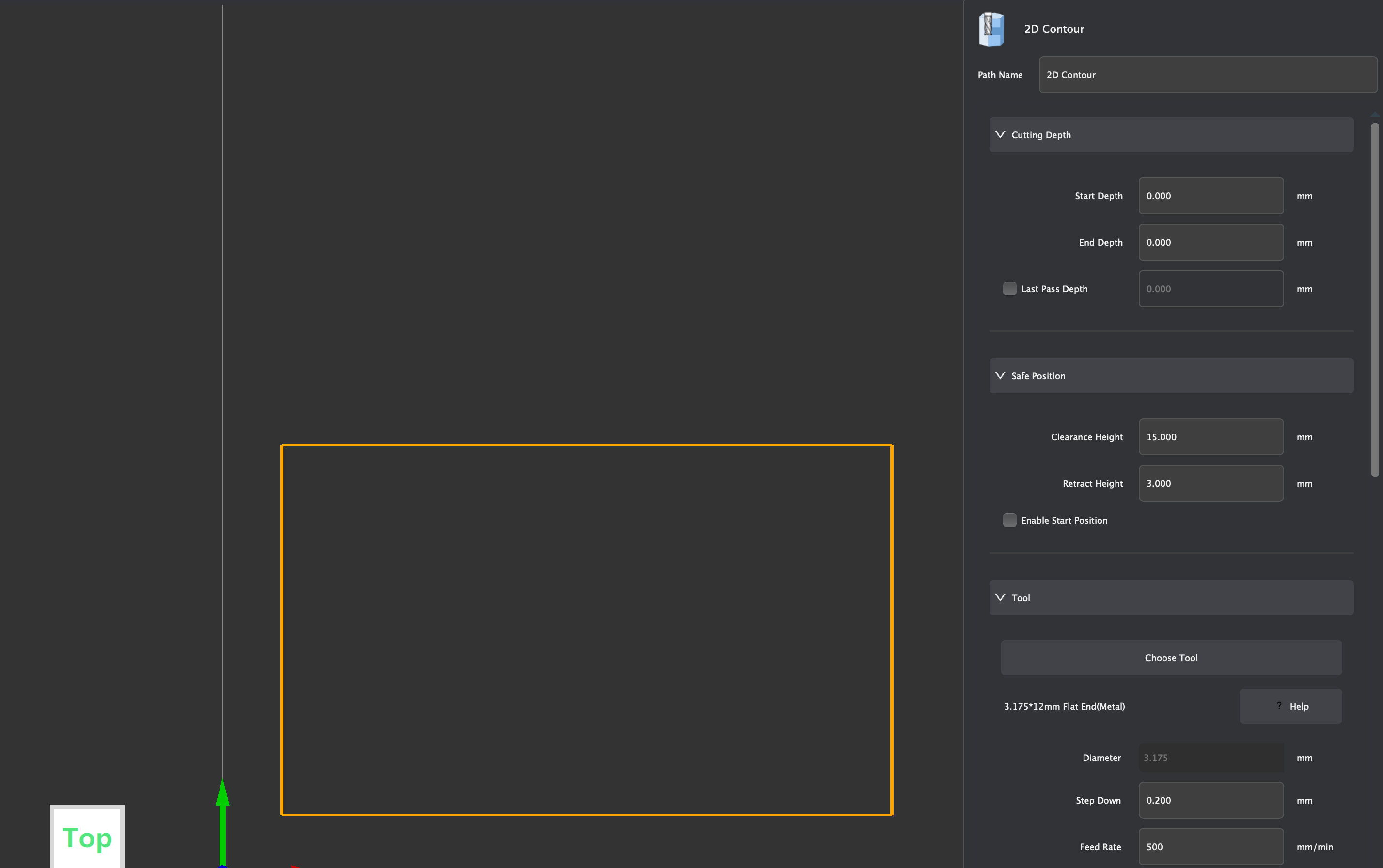
Task: Click the 2D Contour milling icon
Action: pyautogui.click(x=990, y=29)
